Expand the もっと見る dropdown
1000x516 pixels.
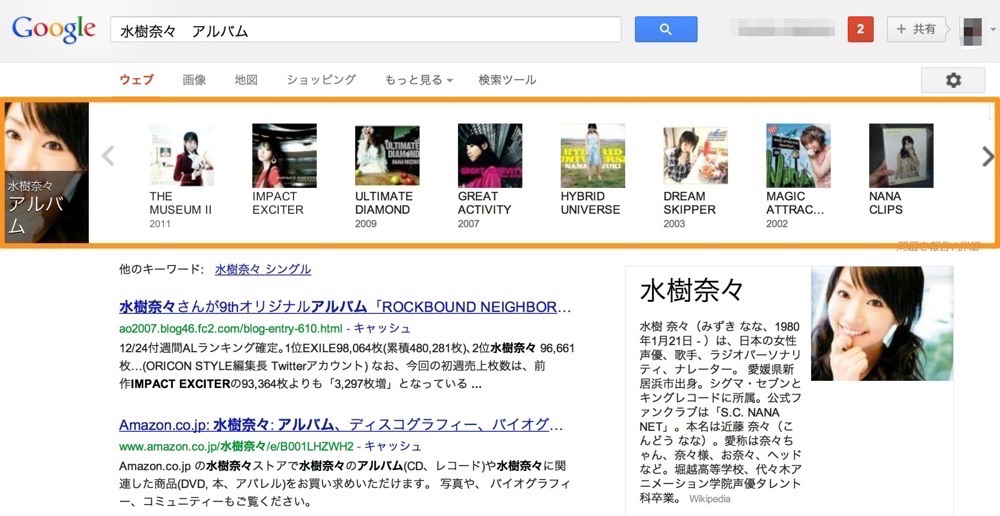pos(418,80)
